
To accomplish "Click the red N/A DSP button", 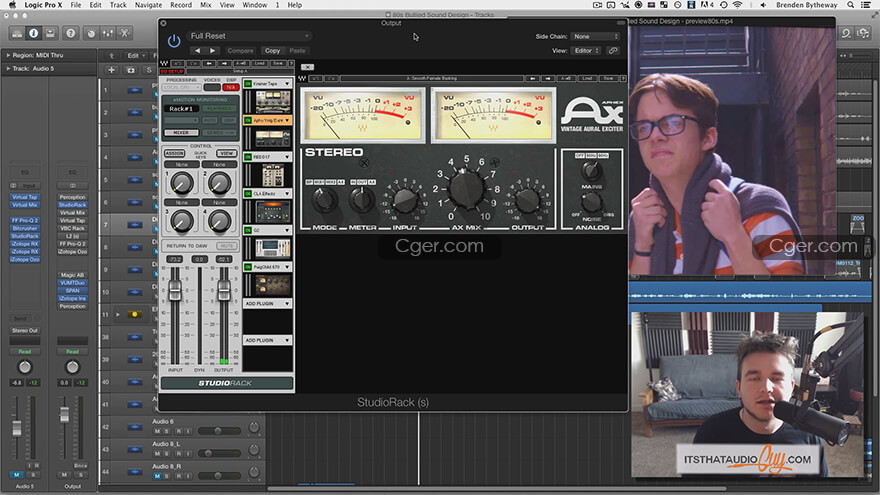I will [x=231, y=88].
